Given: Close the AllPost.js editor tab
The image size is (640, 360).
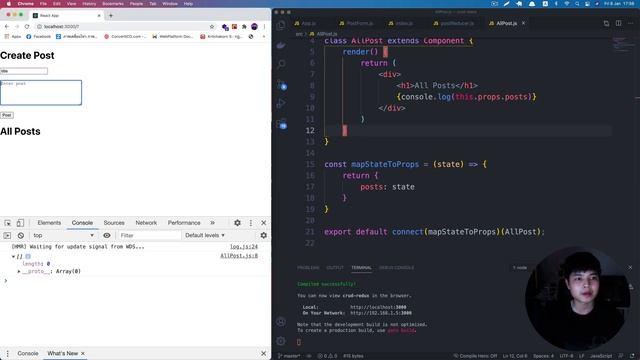Looking at the screenshot, I should pyautogui.click(x=523, y=23).
